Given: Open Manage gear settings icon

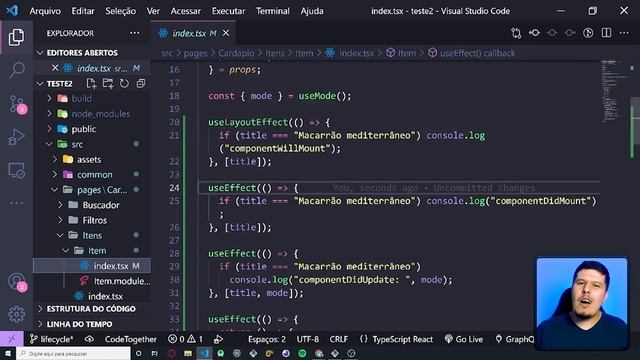Looking at the screenshot, I should (x=16, y=314).
